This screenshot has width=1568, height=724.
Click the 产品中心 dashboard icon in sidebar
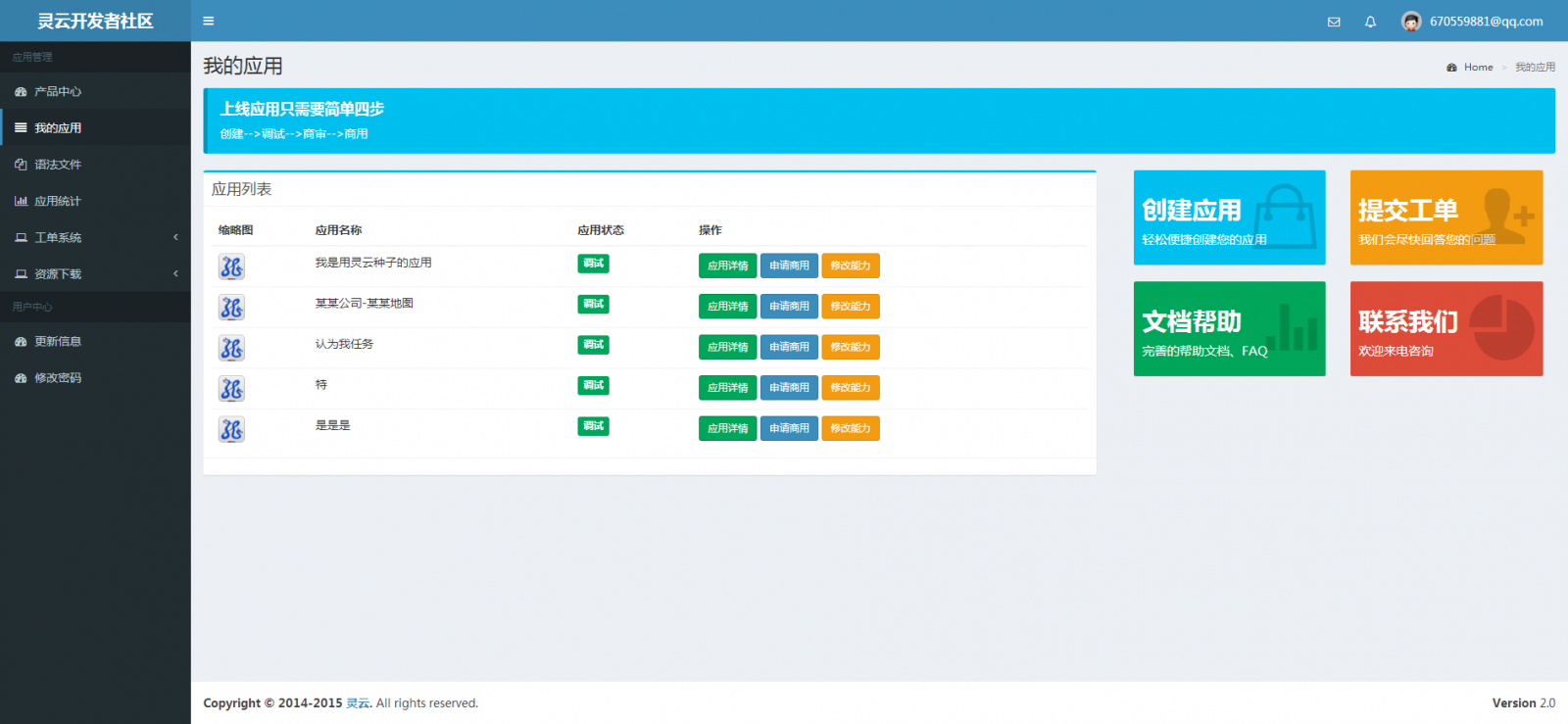[x=21, y=92]
